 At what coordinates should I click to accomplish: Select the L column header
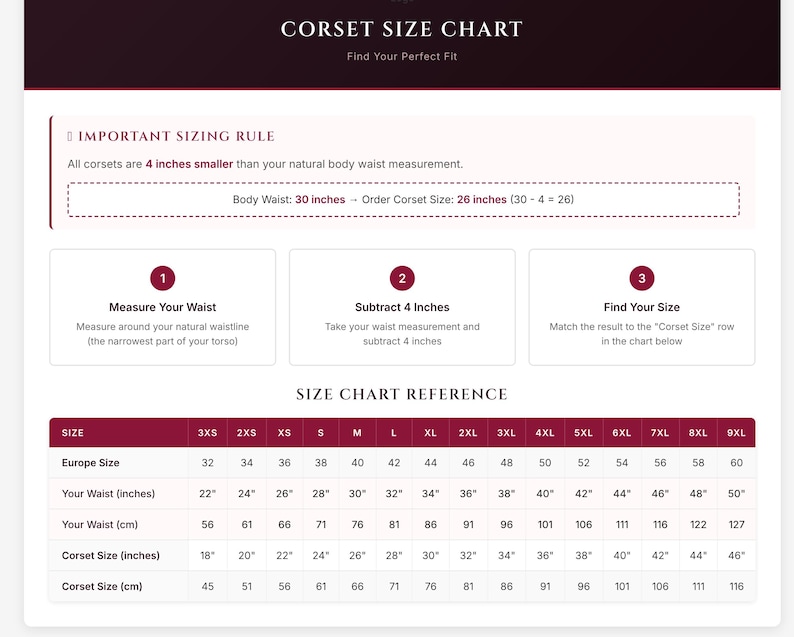394,433
